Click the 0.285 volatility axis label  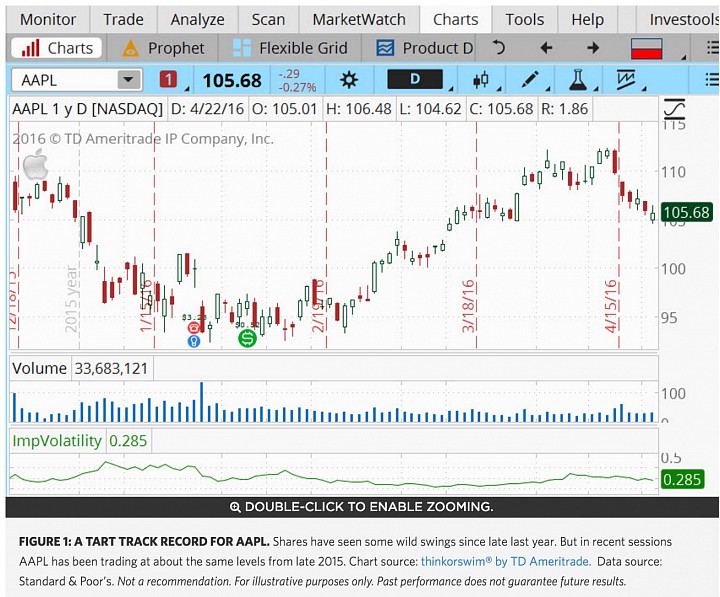coord(682,479)
